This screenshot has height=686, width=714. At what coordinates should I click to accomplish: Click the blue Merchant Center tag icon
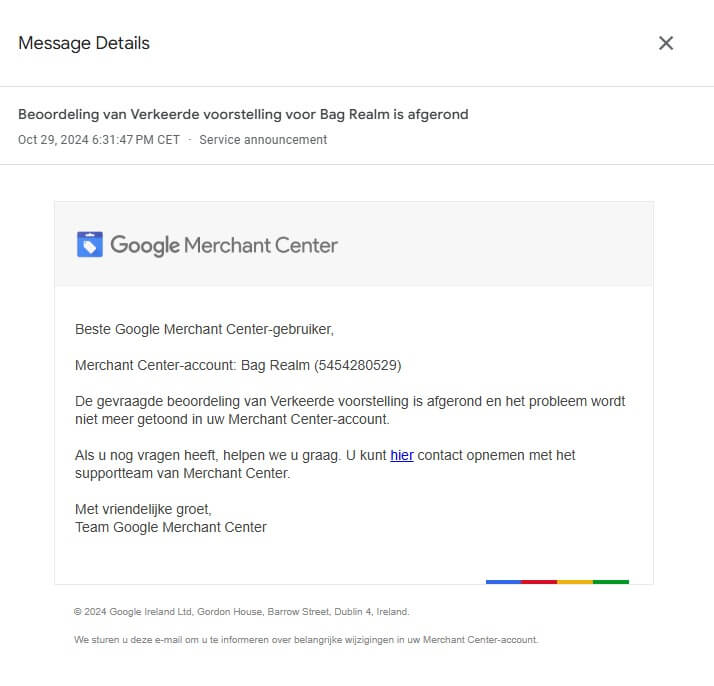coord(90,244)
